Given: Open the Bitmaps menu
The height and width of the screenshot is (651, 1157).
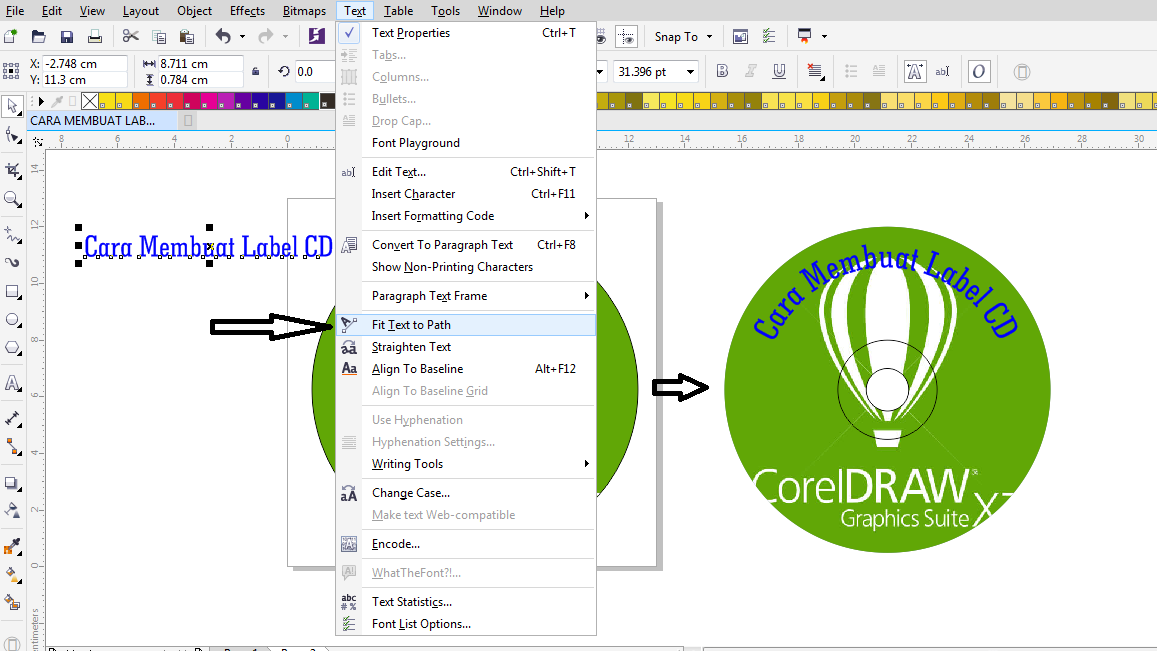Looking at the screenshot, I should click(304, 10).
